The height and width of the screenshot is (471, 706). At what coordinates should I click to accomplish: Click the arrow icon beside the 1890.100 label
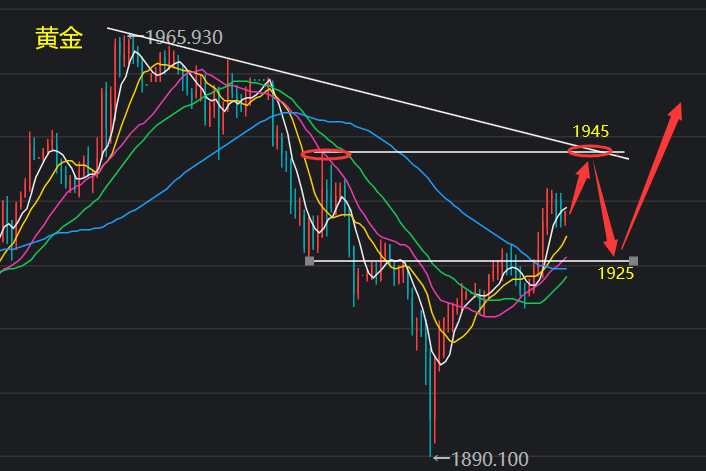[x=440, y=460]
